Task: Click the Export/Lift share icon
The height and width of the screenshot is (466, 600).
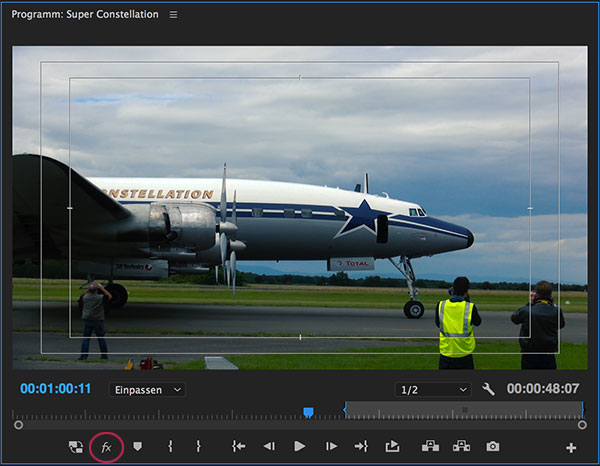Action: click(x=392, y=446)
